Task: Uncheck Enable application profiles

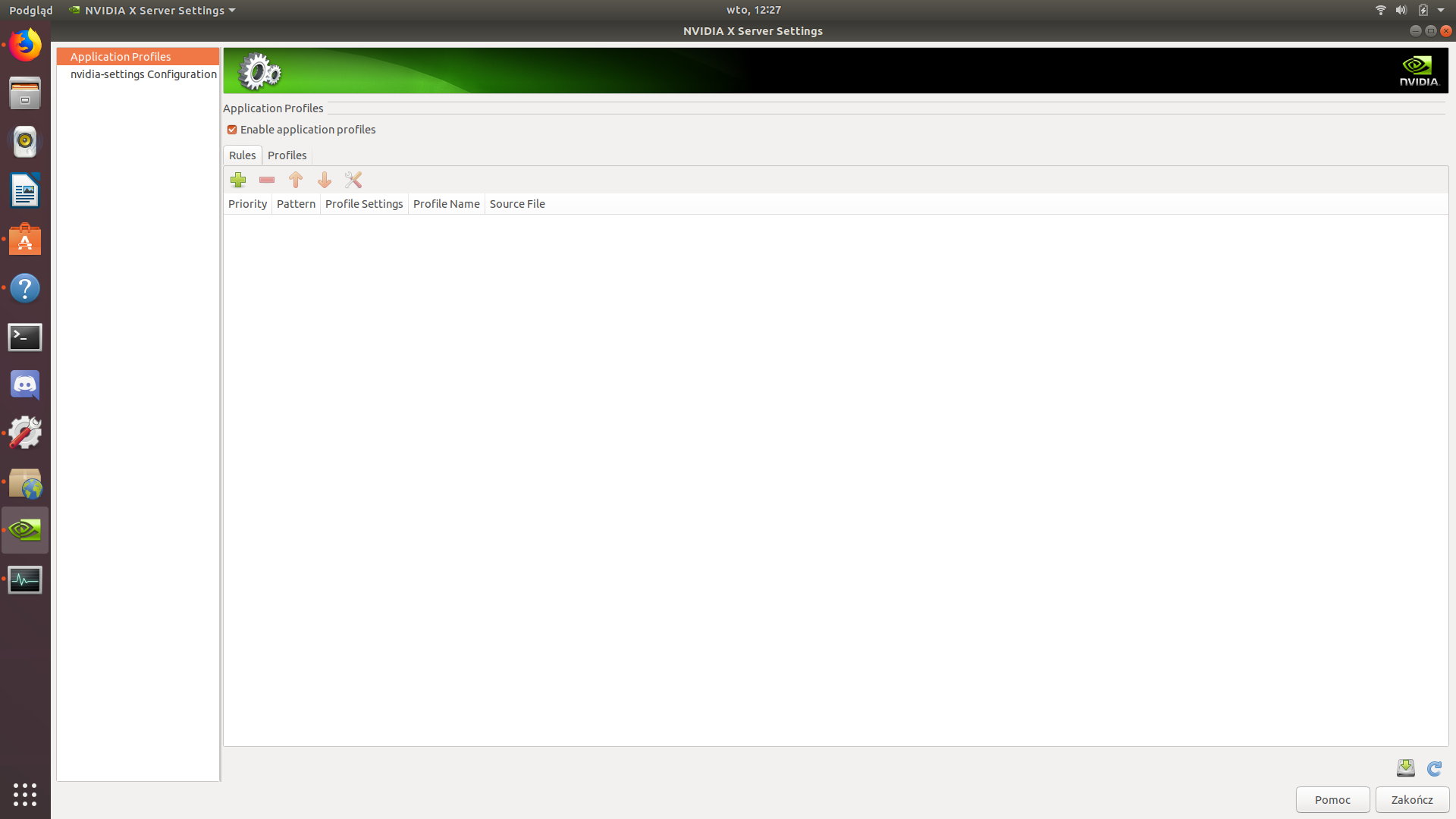Action: [232, 130]
